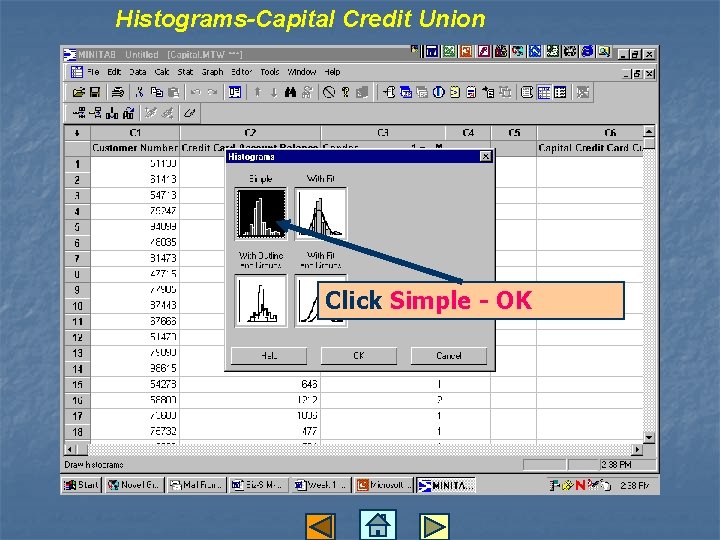This screenshot has height=540, width=720.
Task: Click the Insert Rows icon in lower toolbar
Action: click(x=95, y=112)
